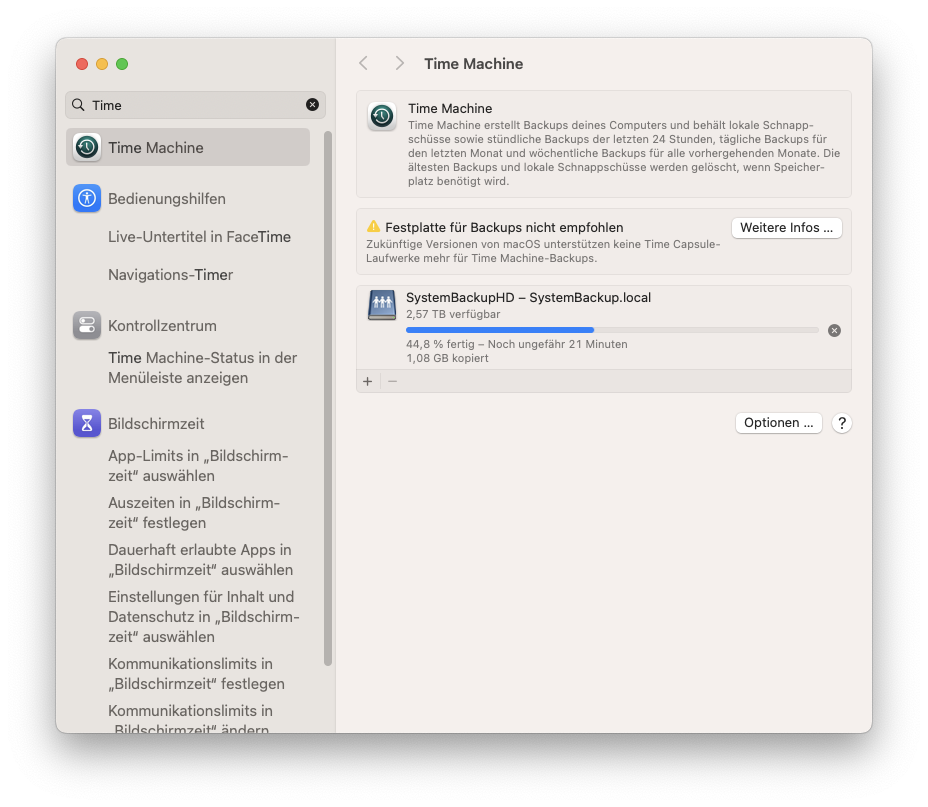
Task: Click the yellow warning triangle icon
Action: [373, 226]
